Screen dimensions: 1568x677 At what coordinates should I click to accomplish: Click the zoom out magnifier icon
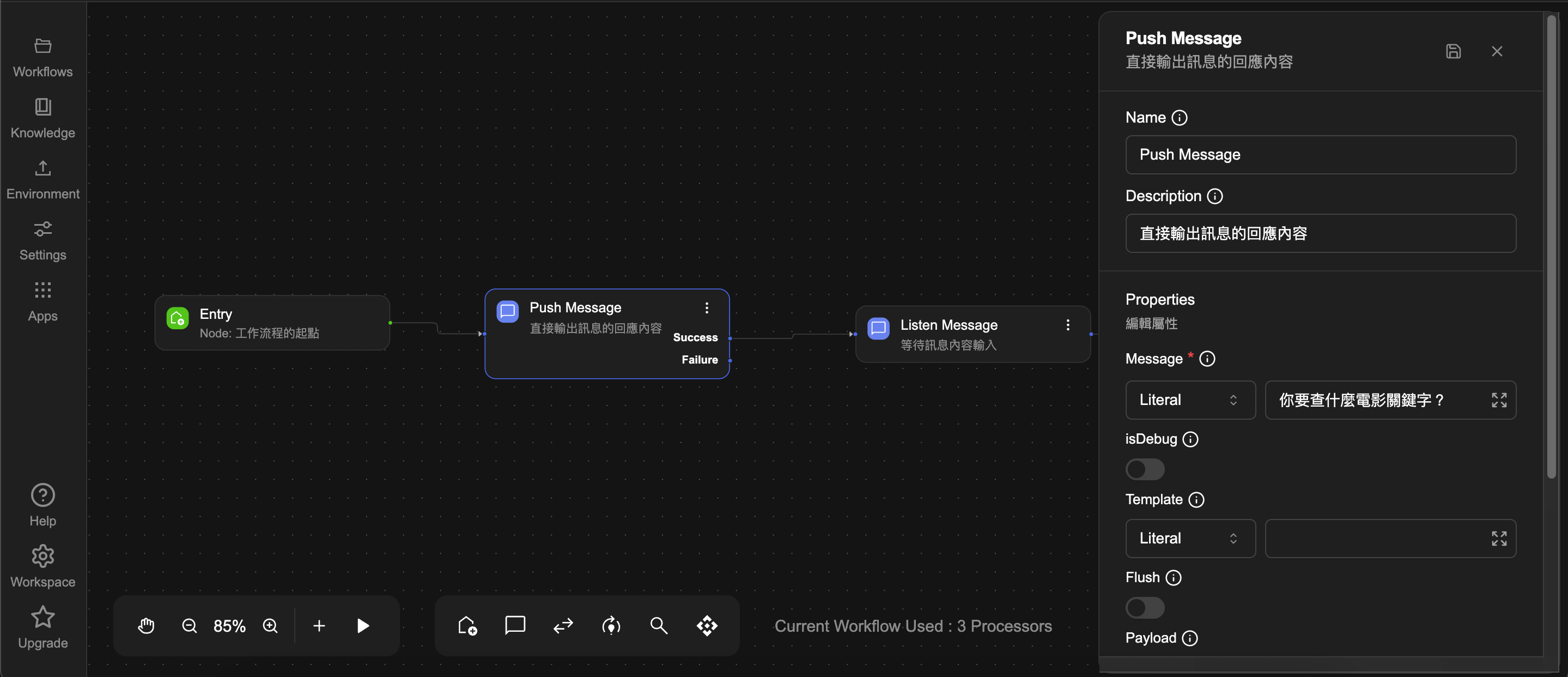pos(189,626)
